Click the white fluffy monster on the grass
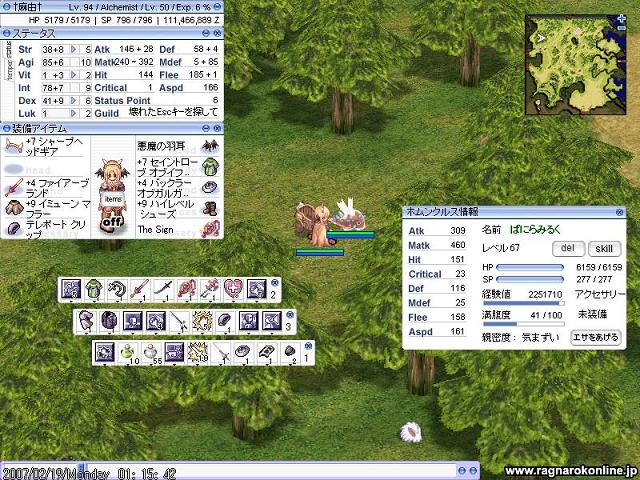 410,432
